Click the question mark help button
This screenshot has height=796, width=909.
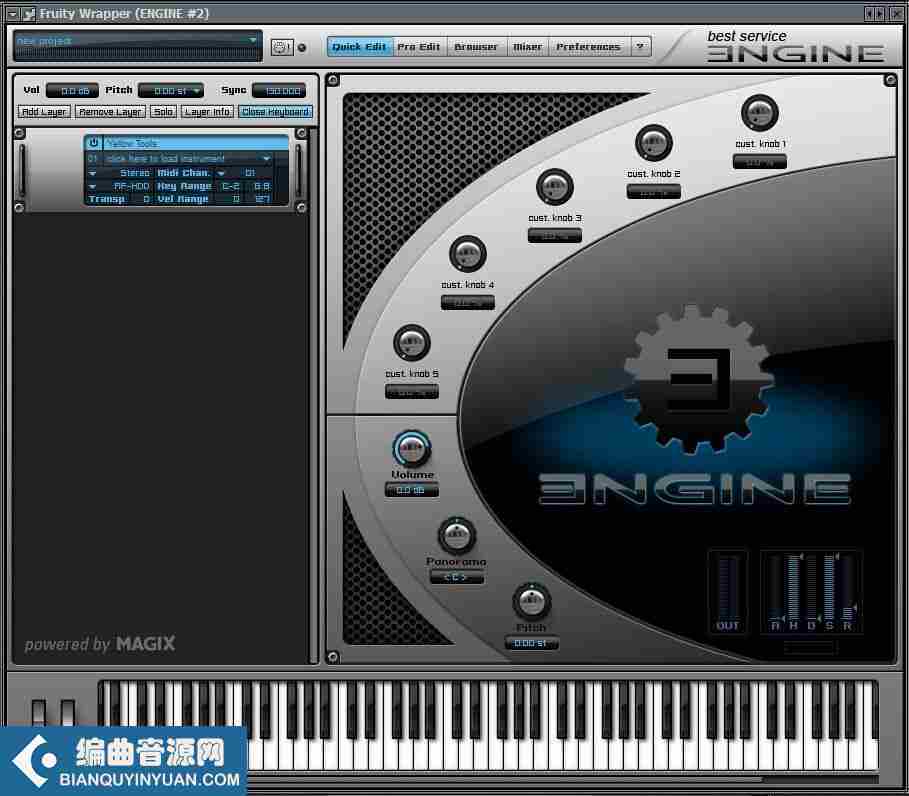[x=640, y=46]
